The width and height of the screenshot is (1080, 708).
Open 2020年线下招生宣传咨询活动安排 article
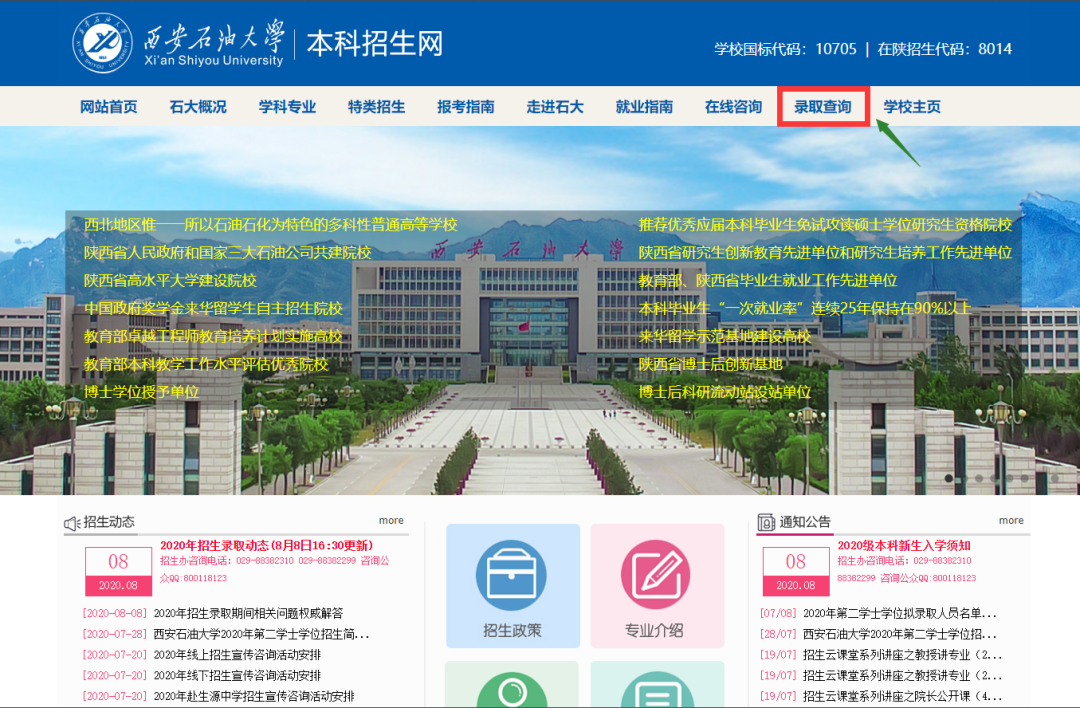pyautogui.click(x=237, y=675)
